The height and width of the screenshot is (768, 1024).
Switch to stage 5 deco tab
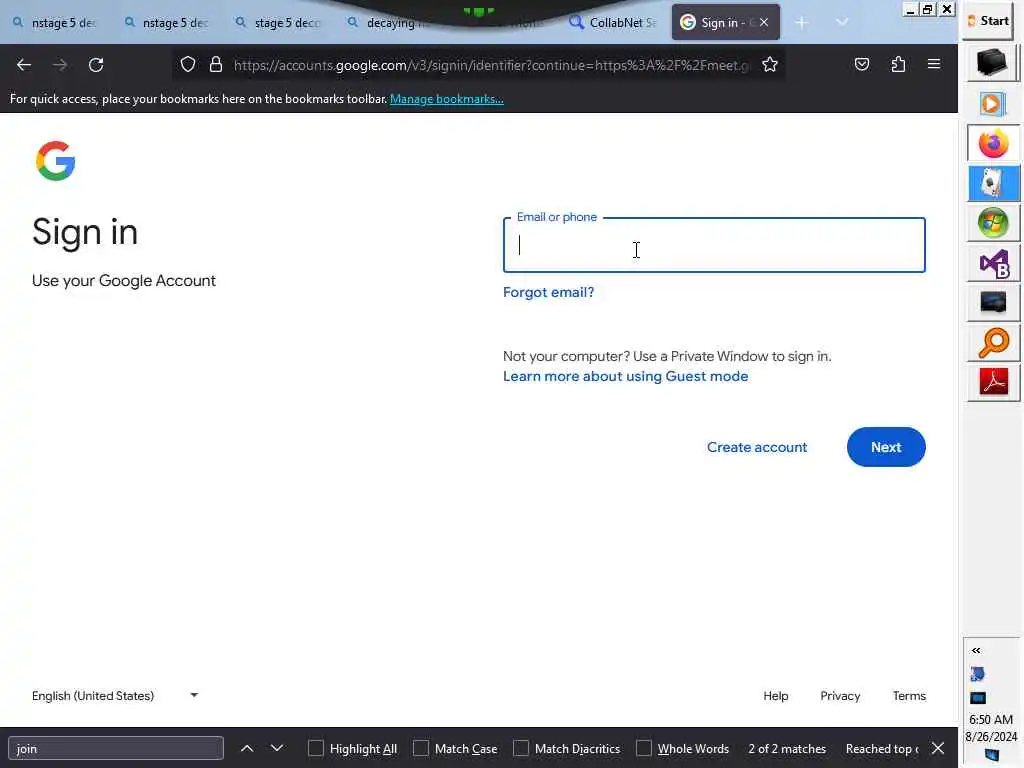(278, 23)
